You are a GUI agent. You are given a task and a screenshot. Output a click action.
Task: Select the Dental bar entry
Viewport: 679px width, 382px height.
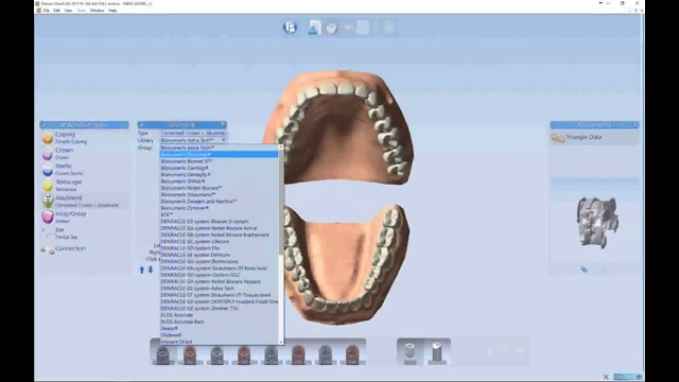tap(66, 237)
